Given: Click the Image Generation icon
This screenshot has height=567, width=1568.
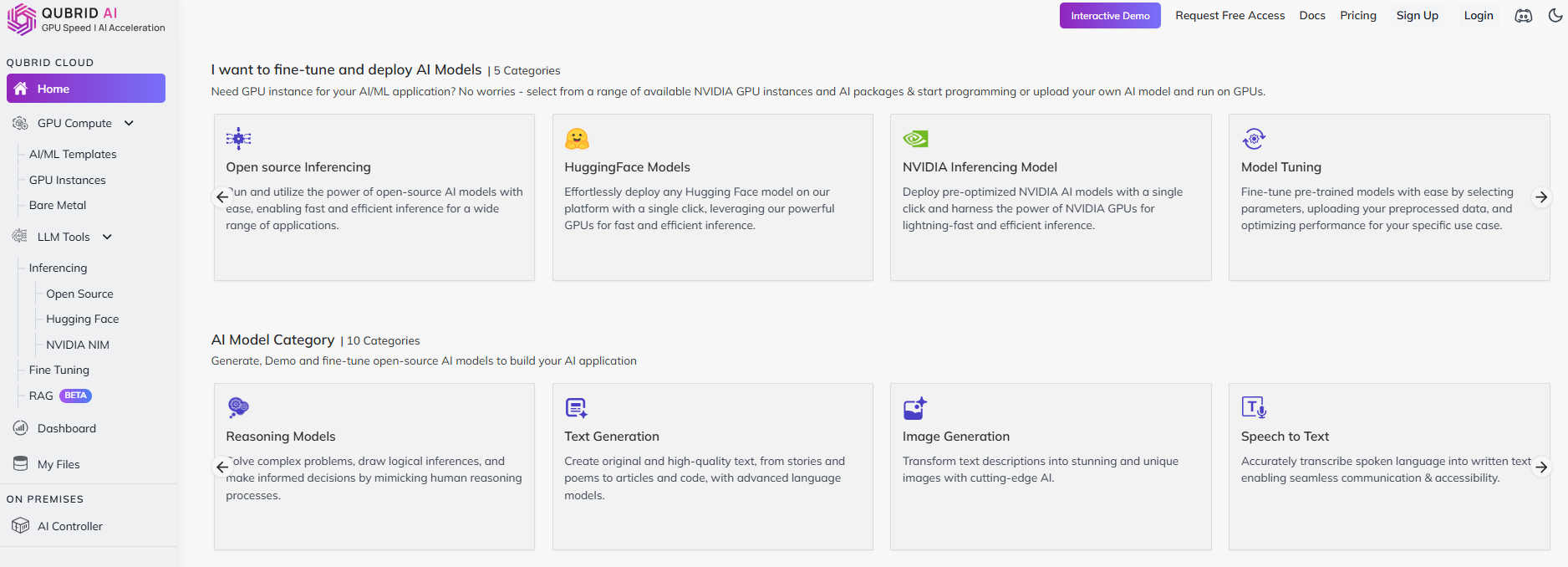Looking at the screenshot, I should [915, 408].
